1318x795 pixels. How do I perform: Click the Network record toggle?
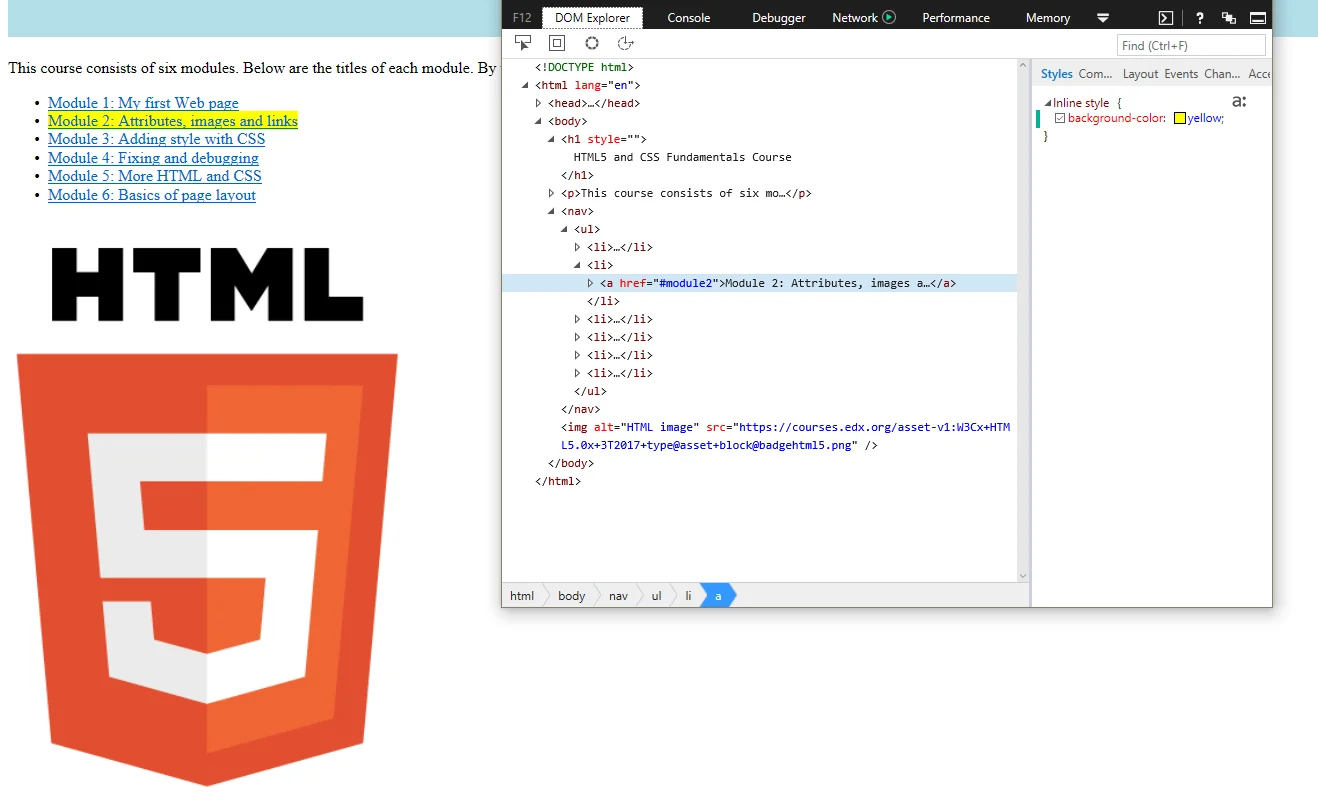click(x=889, y=16)
